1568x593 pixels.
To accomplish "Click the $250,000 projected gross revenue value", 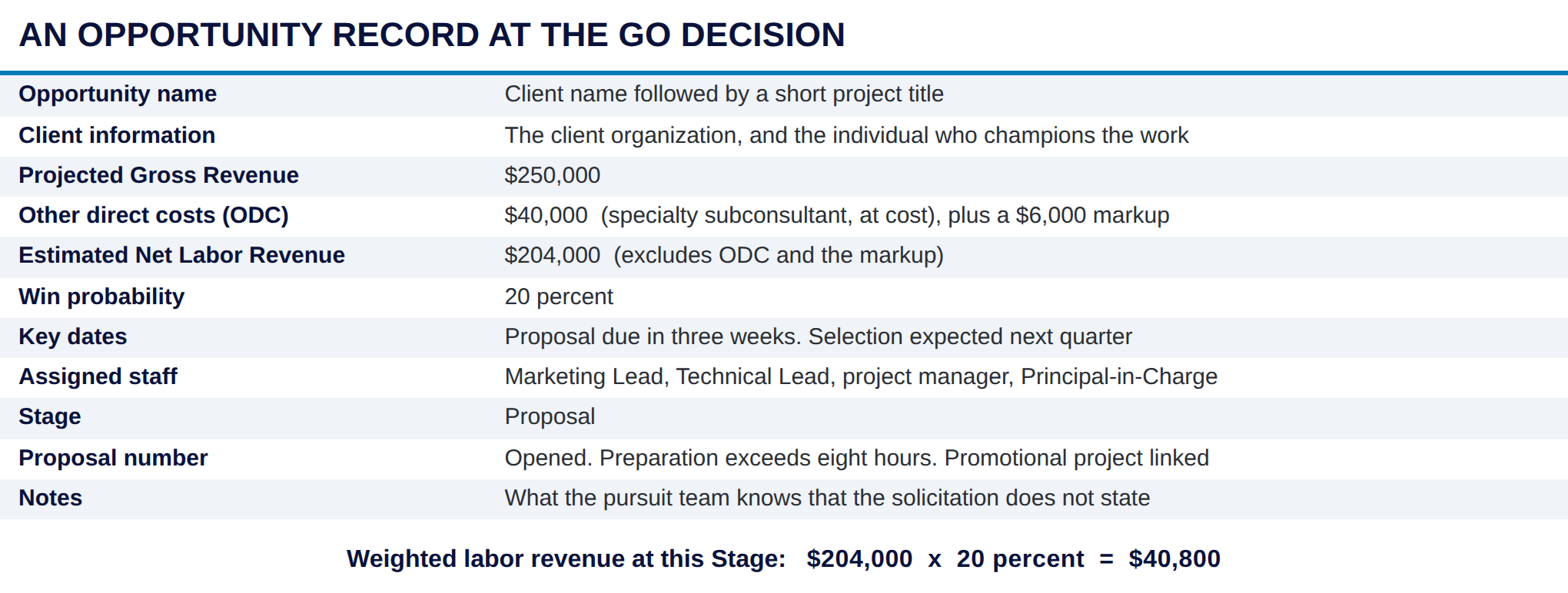I will [552, 175].
